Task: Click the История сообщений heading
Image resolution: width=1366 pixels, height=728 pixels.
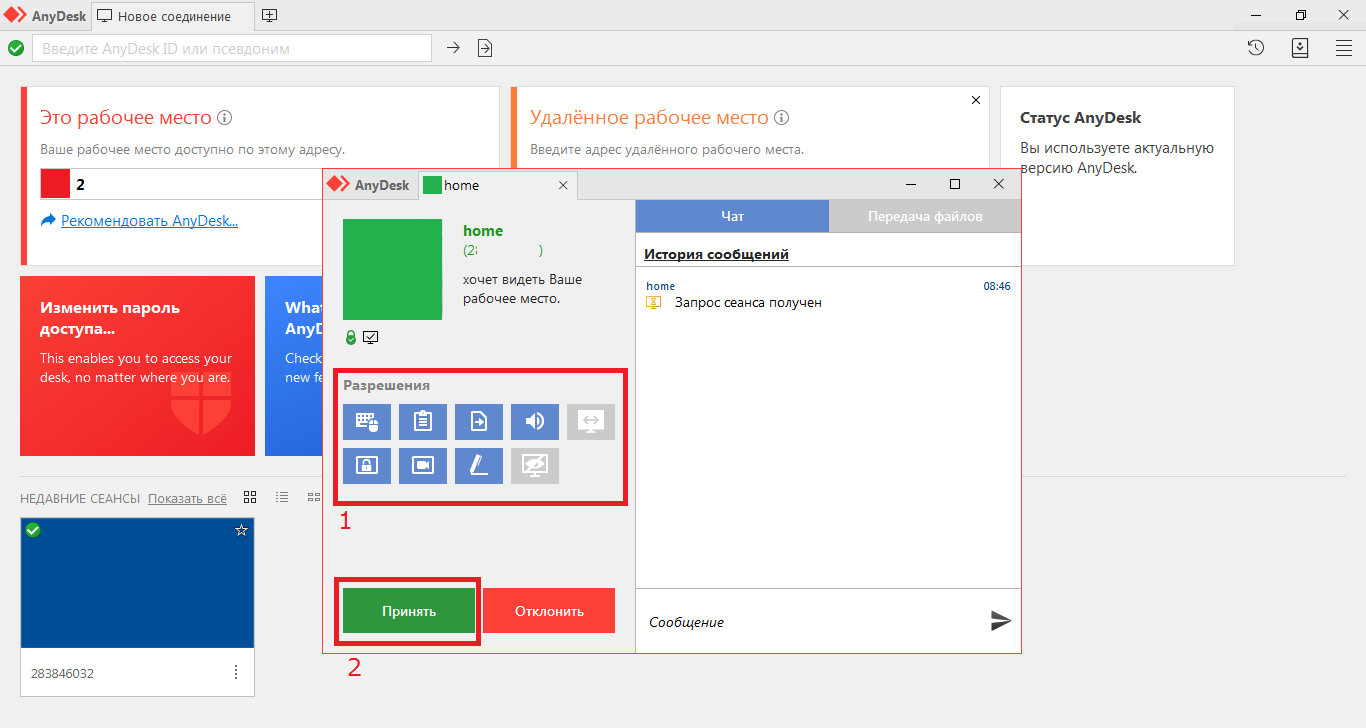Action: [x=716, y=254]
